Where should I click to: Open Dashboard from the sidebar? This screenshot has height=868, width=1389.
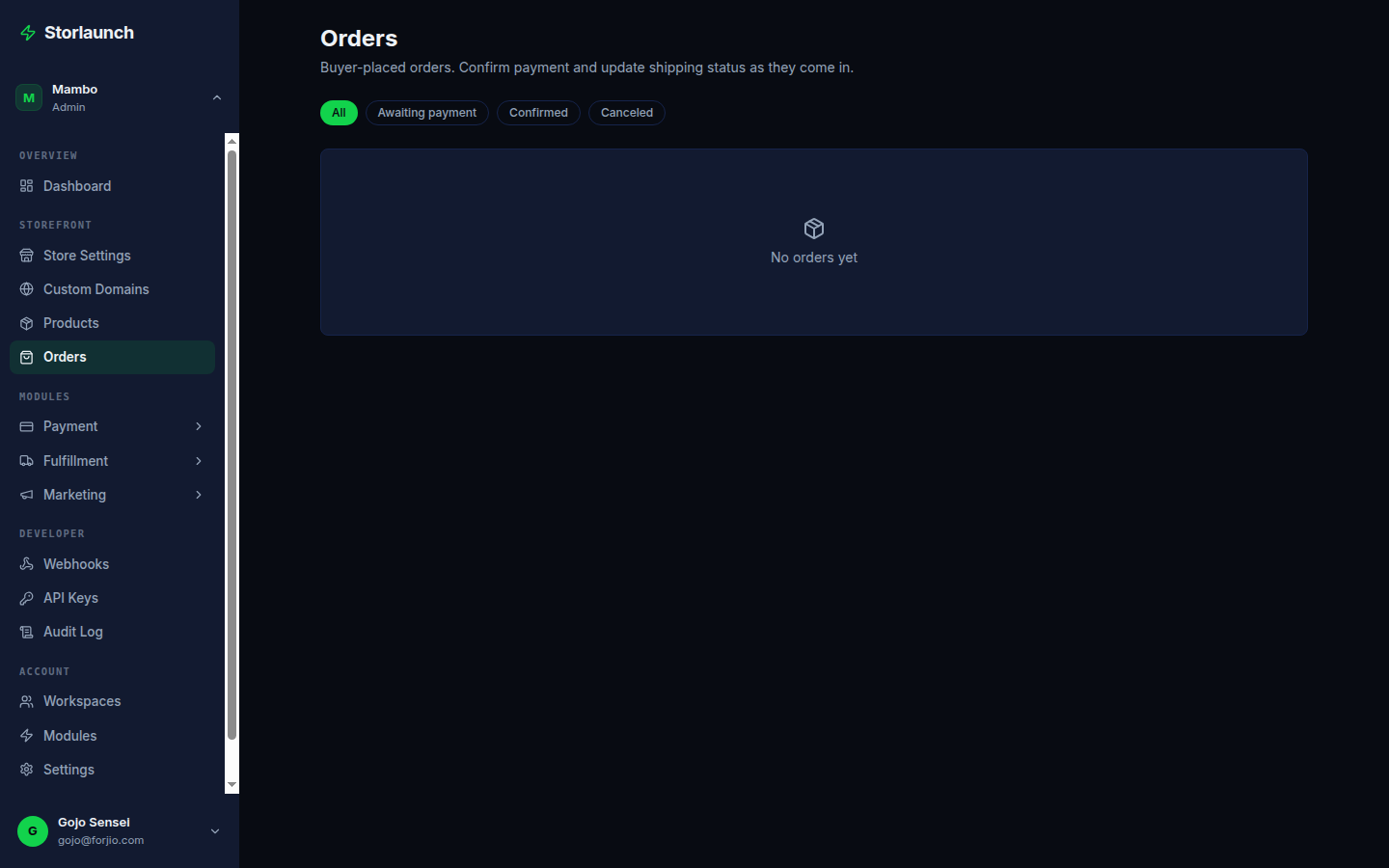(112, 186)
